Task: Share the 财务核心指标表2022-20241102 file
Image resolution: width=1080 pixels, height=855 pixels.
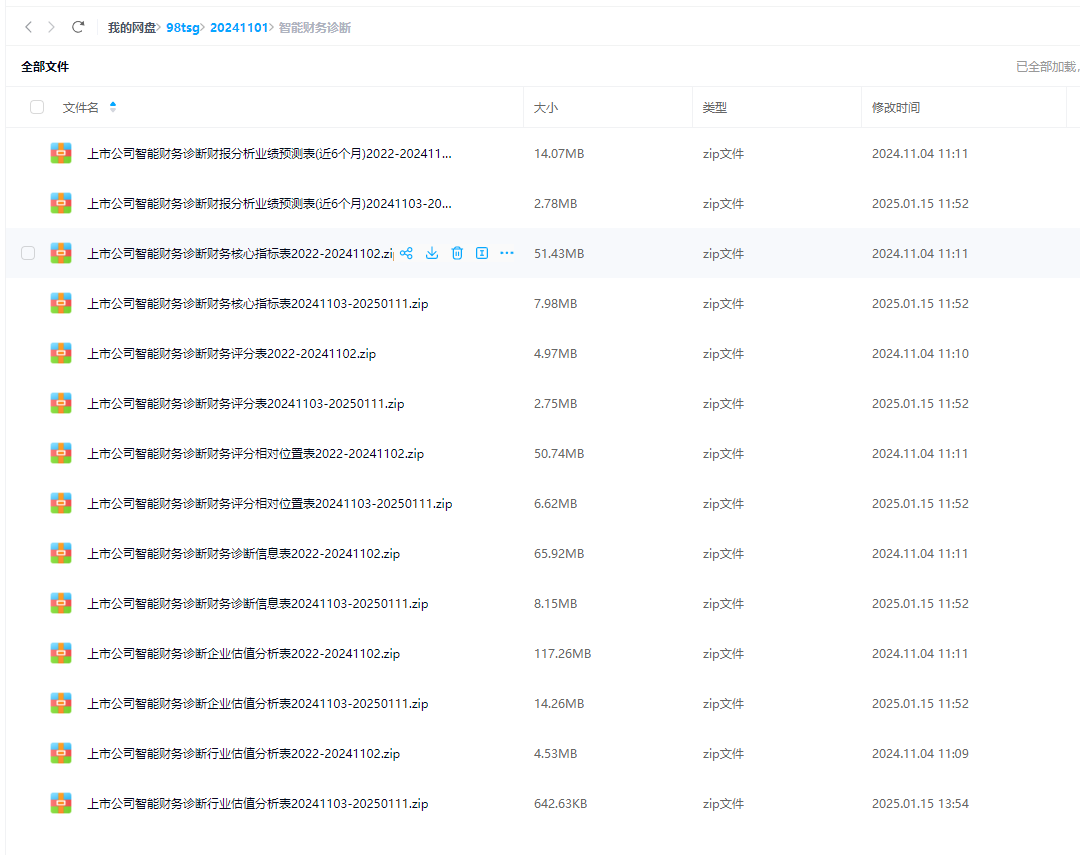Action: pos(406,253)
